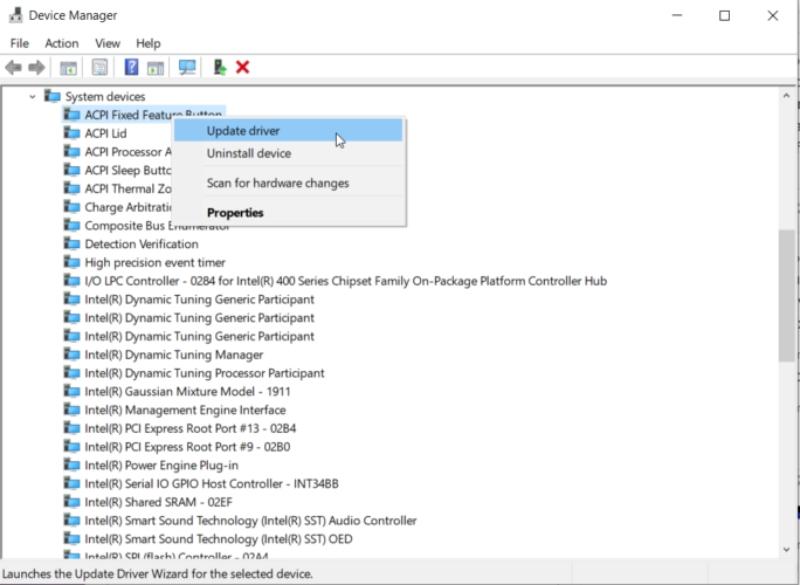800x585 pixels.
Task: Select Intel(R) Management Engine Interface text
Action: [x=185, y=410]
